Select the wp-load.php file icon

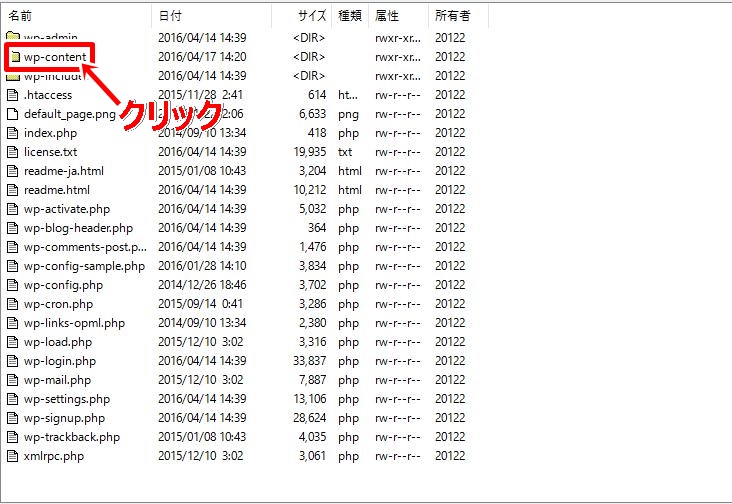click(13, 342)
